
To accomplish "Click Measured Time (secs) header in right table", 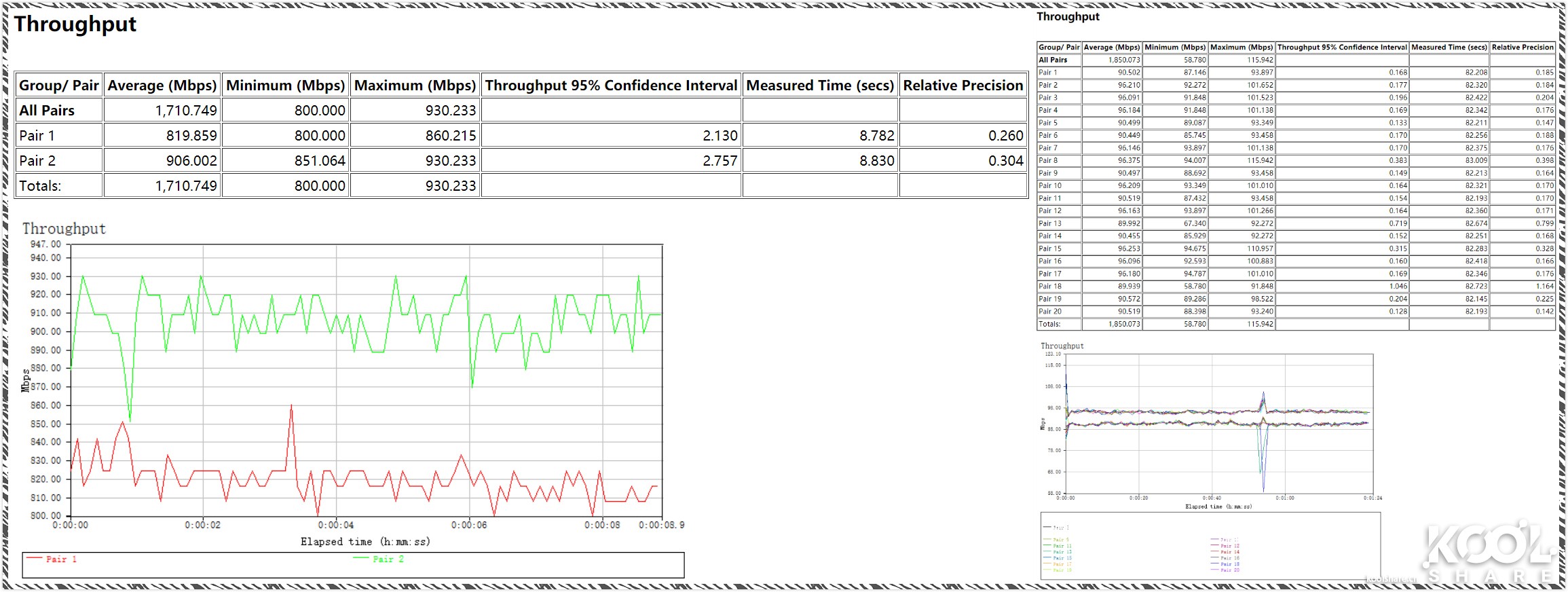I will [x=1449, y=48].
